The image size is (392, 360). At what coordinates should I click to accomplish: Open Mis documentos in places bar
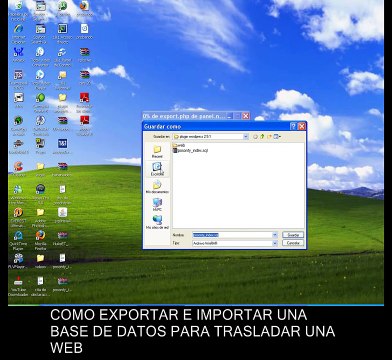point(157,187)
